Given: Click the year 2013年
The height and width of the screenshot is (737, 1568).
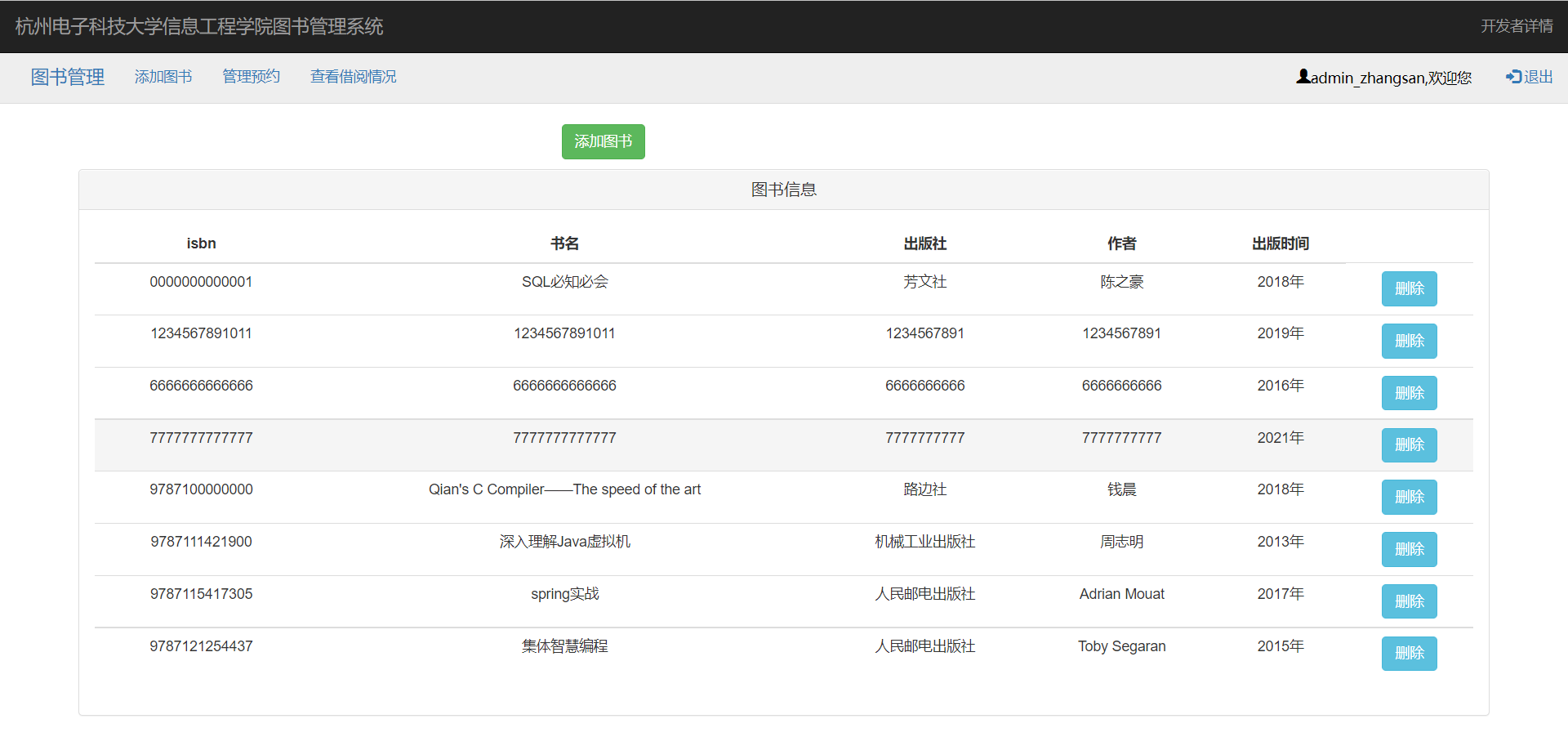Looking at the screenshot, I should [1281, 542].
